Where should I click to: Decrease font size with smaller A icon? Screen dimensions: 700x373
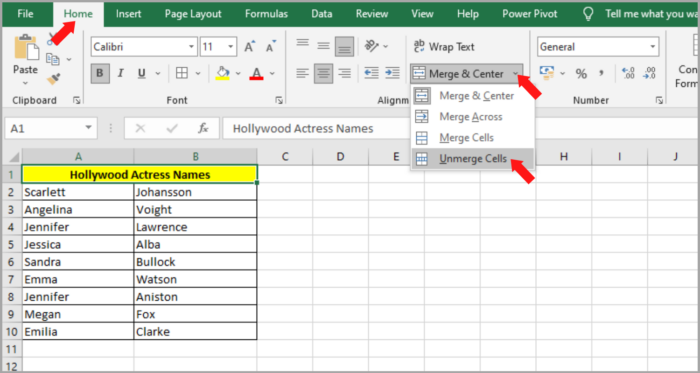click(271, 47)
